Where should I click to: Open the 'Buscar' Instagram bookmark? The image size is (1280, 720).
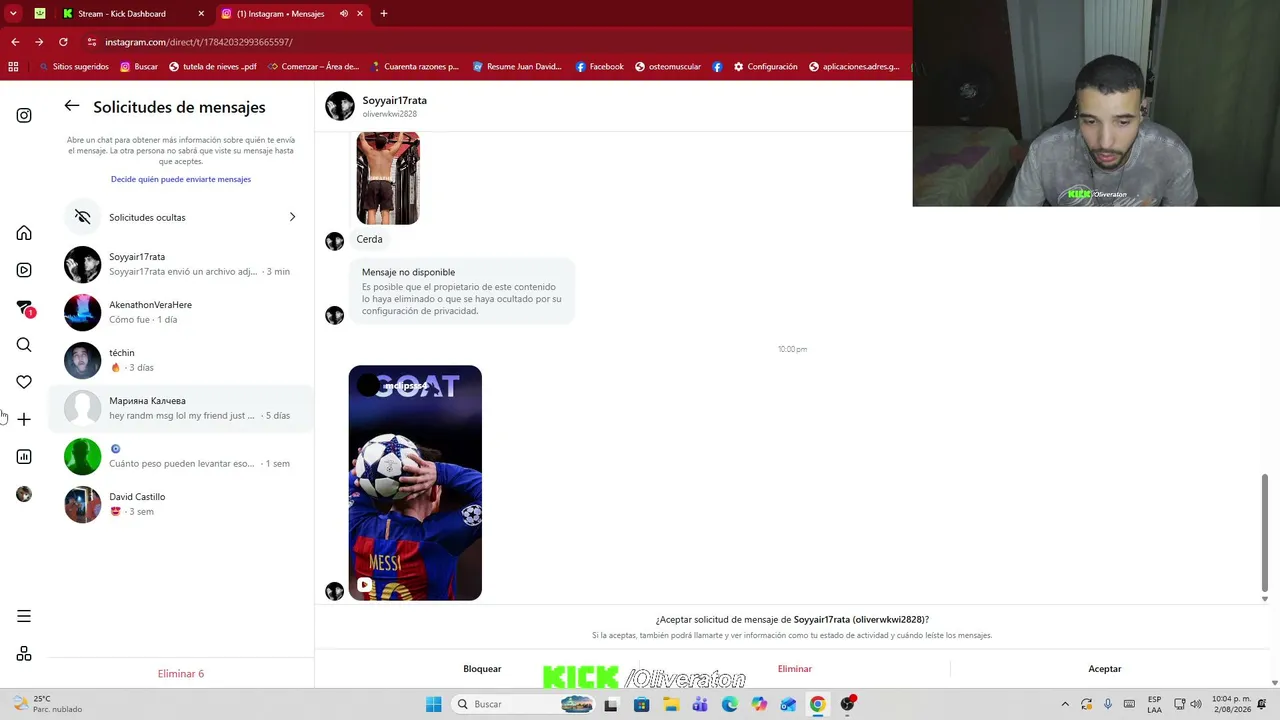(x=139, y=67)
